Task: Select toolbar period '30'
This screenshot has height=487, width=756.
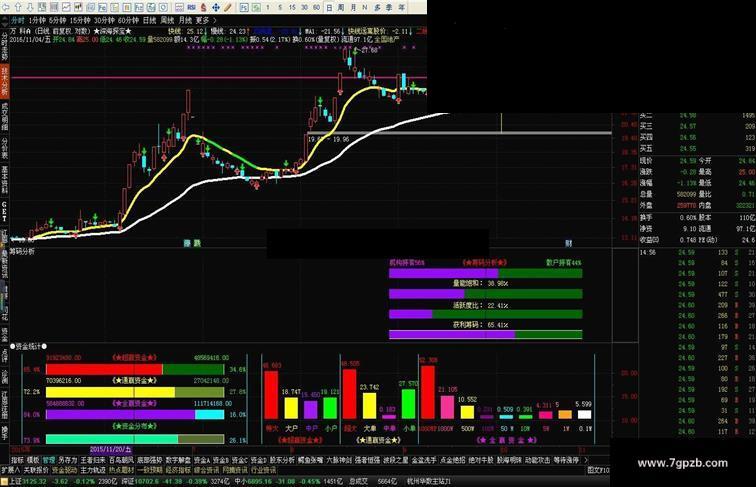Action: coord(304,8)
